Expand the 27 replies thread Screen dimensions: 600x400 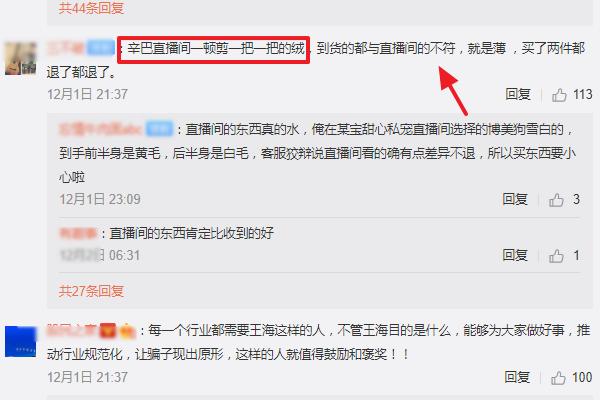pyautogui.click(x=91, y=291)
